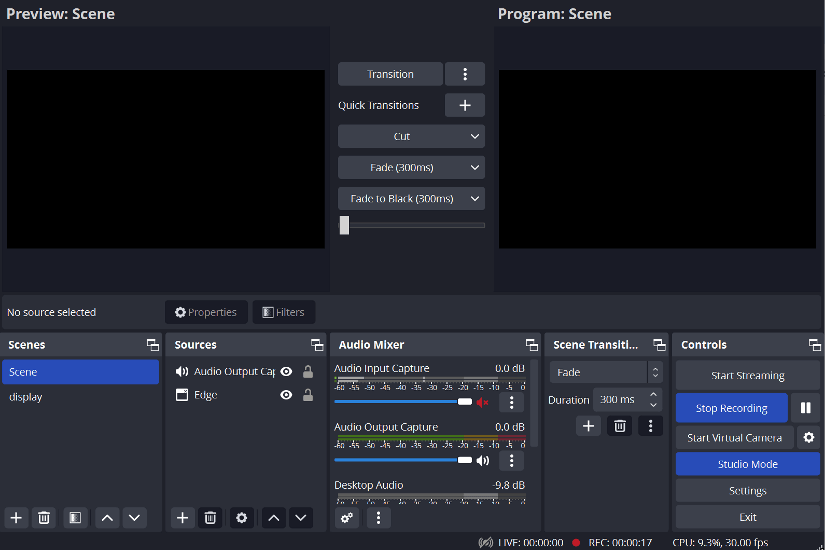Image resolution: width=825 pixels, height=550 pixels.
Task: Start Virtual Camera
Action: (735, 437)
